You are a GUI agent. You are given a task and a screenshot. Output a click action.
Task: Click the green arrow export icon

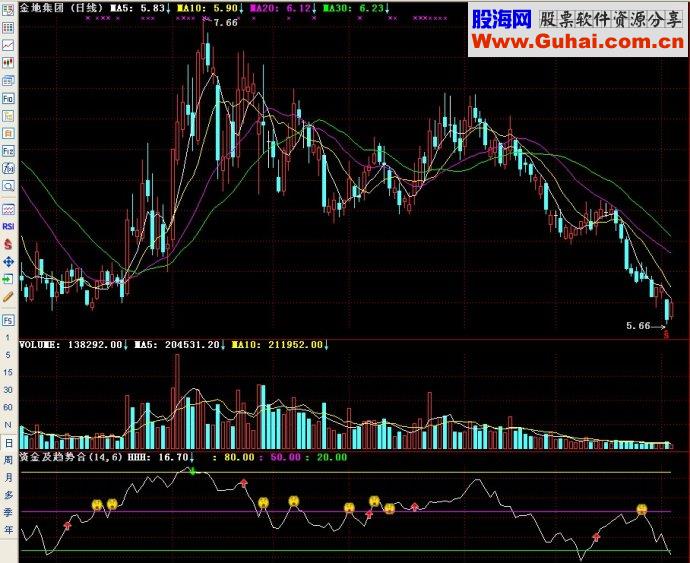[x=8, y=279]
